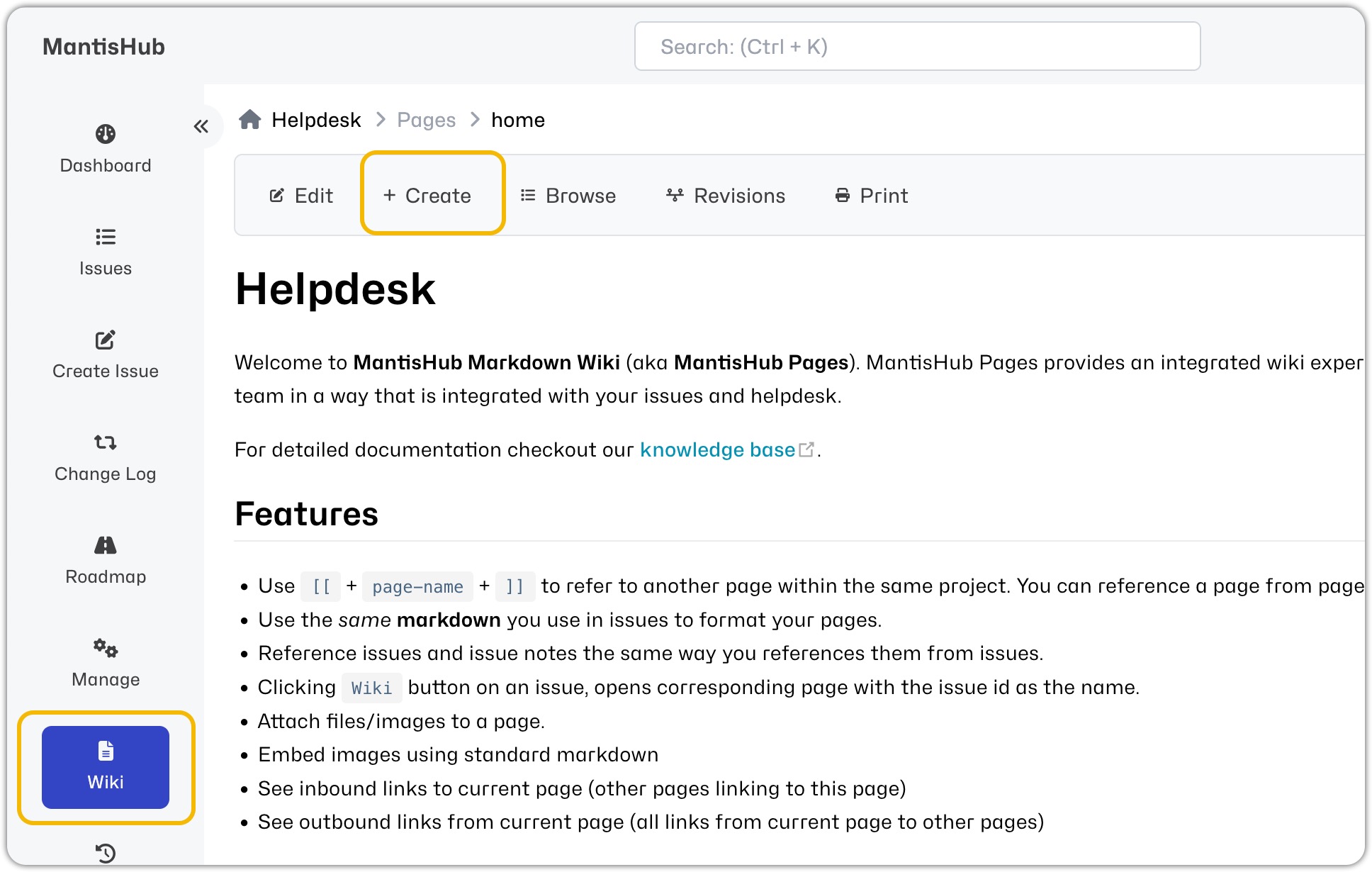Screen dimensions: 1372x872
Task: Click the ]] code snippet
Action: pyautogui.click(x=514, y=586)
